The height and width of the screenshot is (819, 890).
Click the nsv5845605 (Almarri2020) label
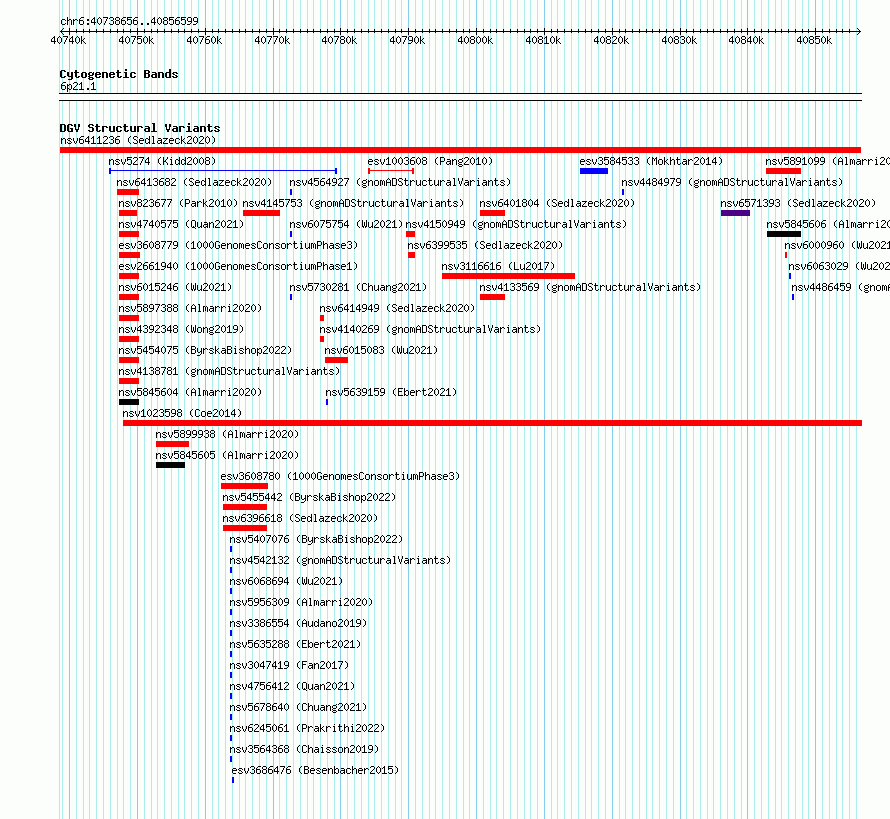coord(227,455)
